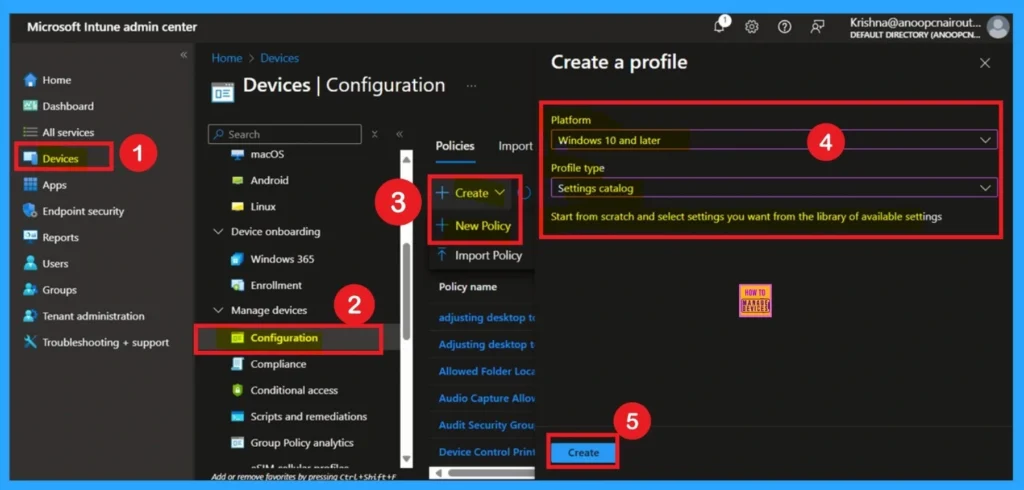Open the notifications bell icon

(719, 27)
